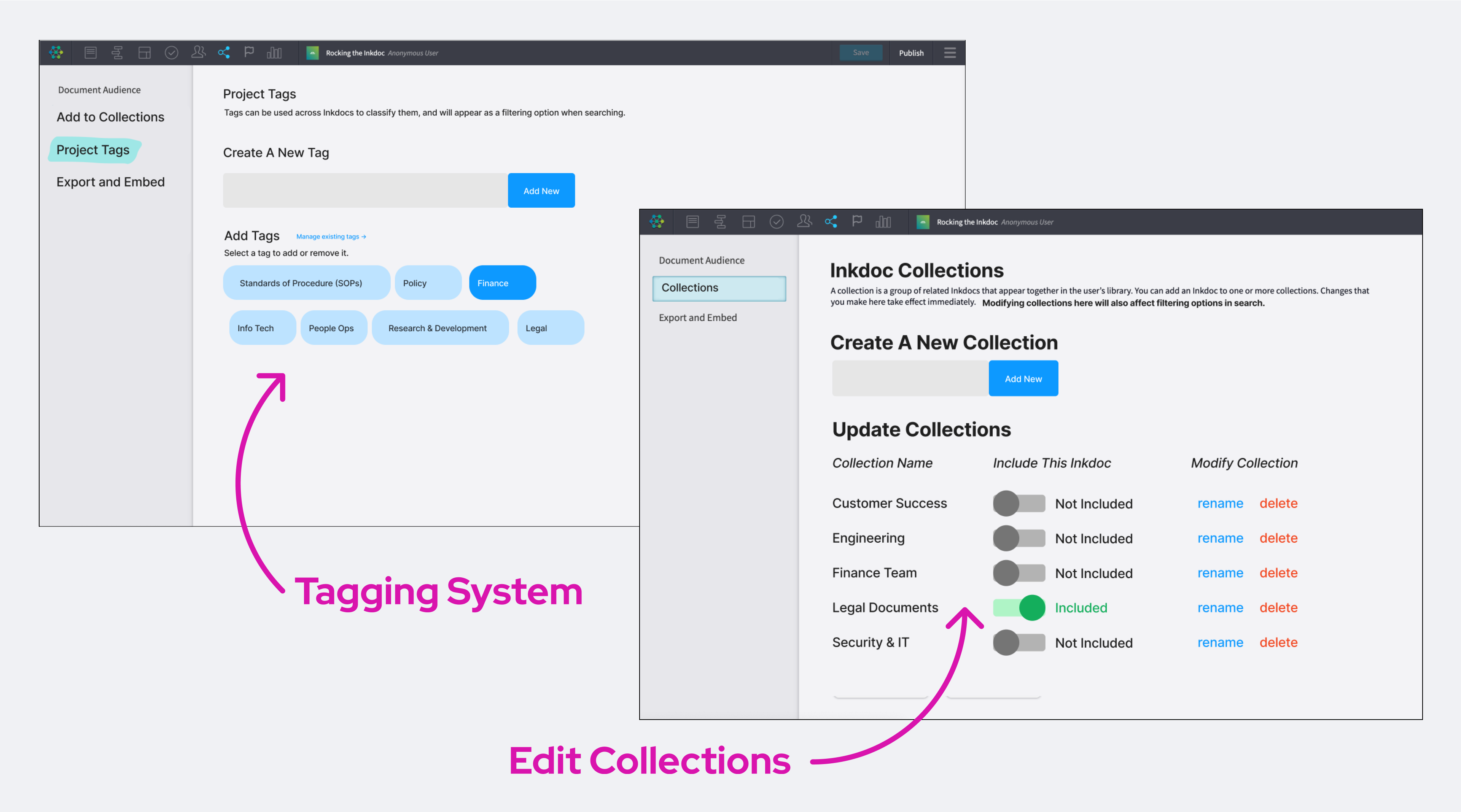Open hamburger menu icon next to Publish
1461x812 pixels.
(950, 53)
